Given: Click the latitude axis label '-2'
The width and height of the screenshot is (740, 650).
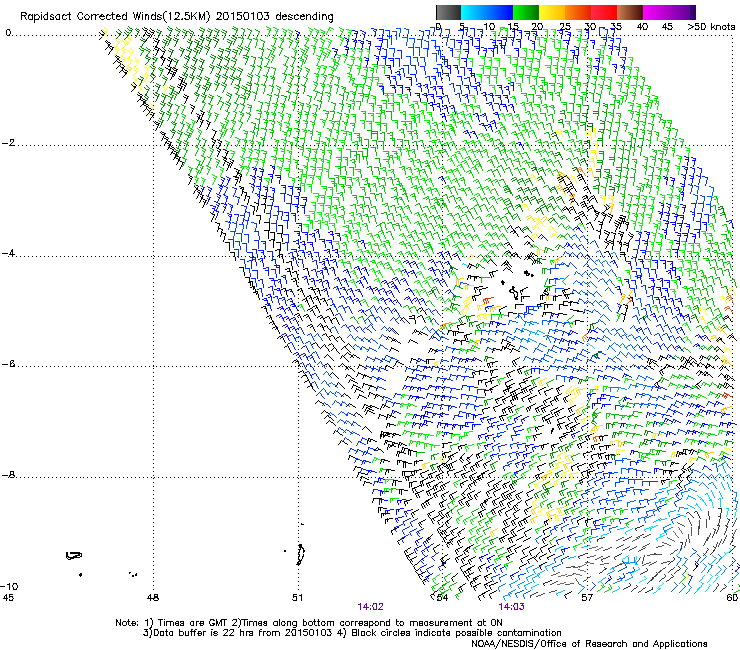Looking at the screenshot, I should [8, 143].
